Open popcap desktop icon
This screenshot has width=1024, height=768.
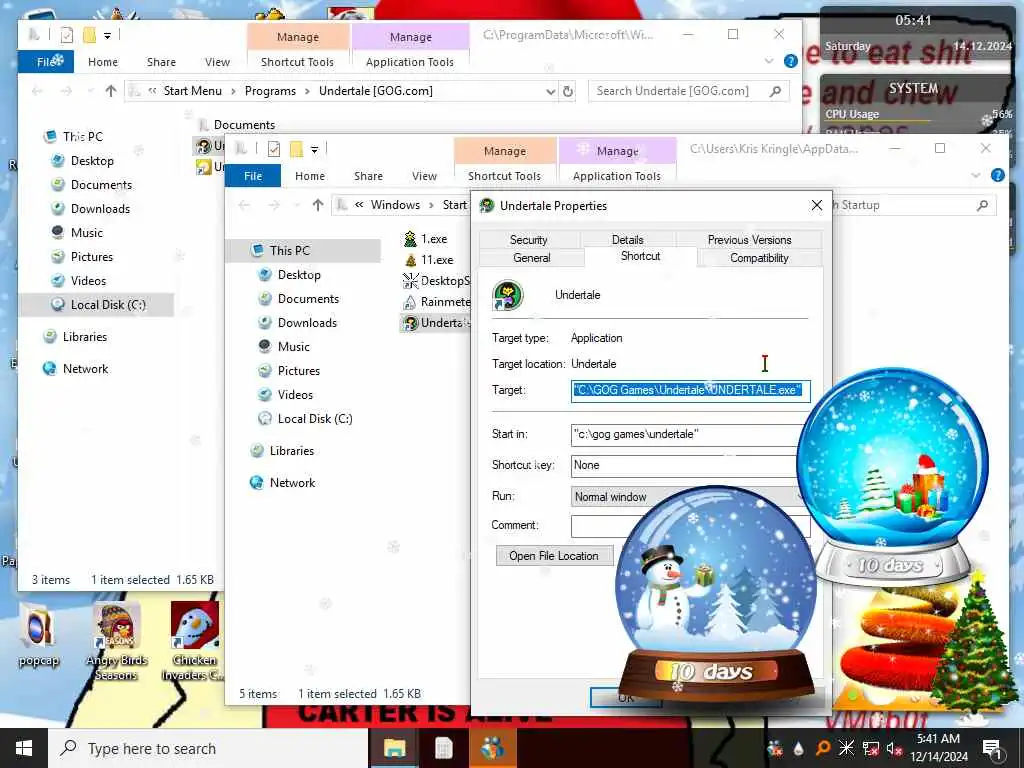point(39,637)
